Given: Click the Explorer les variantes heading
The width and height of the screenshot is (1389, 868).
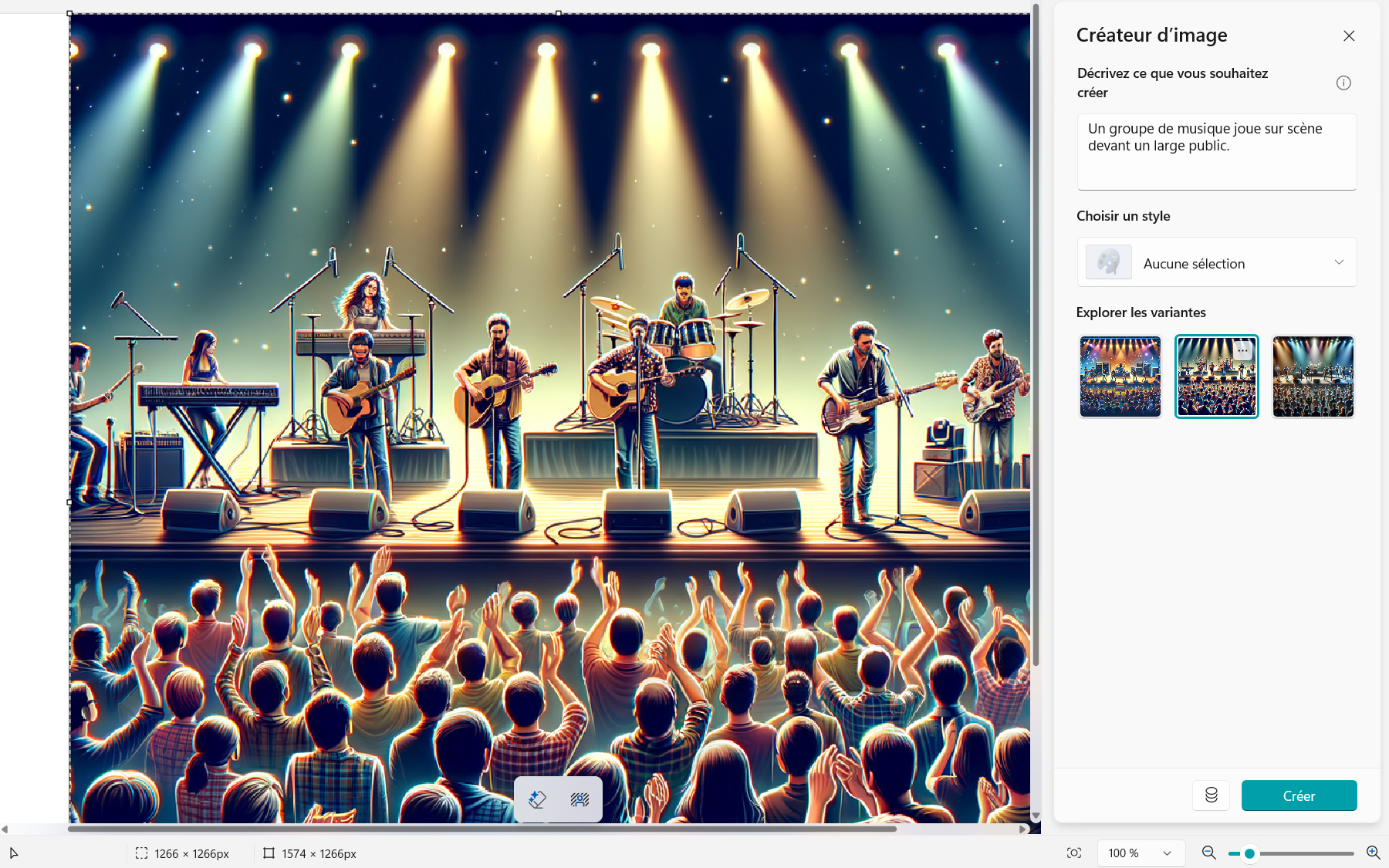Looking at the screenshot, I should (x=1141, y=312).
